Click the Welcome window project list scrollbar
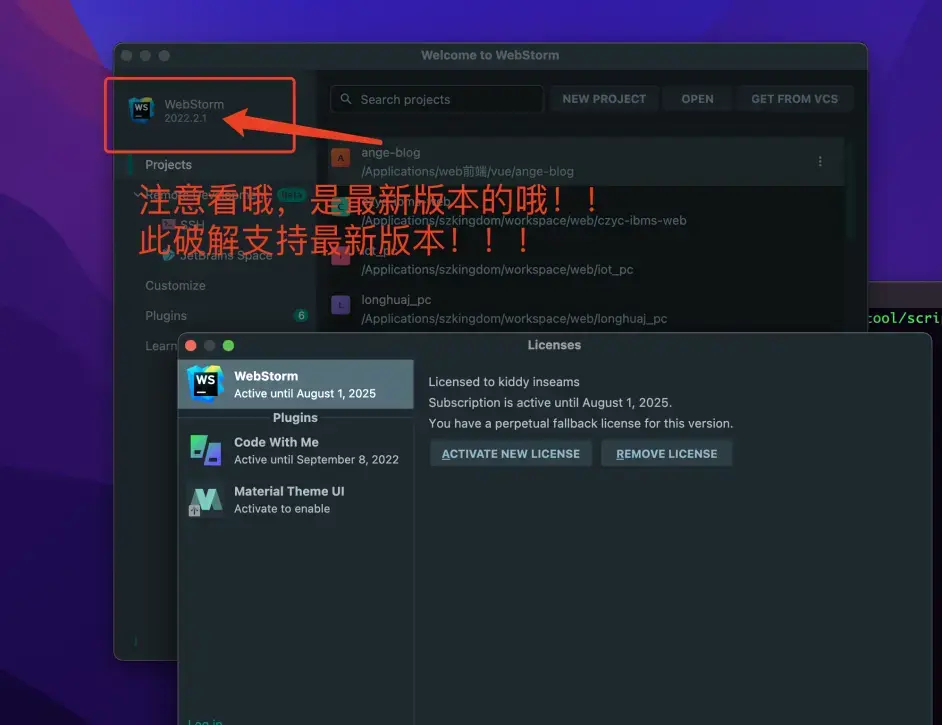Screen dimensions: 942x725 [850, 189]
